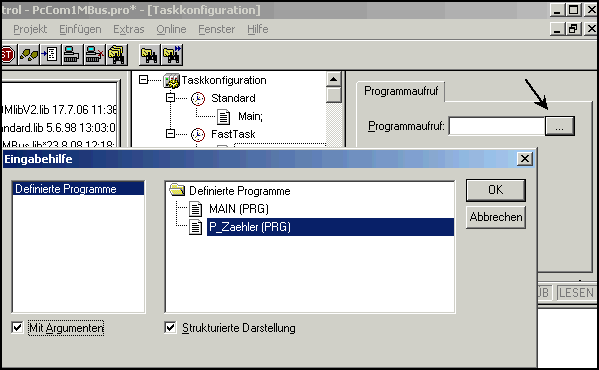Click the '...' browse button next to Programmaufruf
Screen dimensions: 599x370
tap(560, 126)
